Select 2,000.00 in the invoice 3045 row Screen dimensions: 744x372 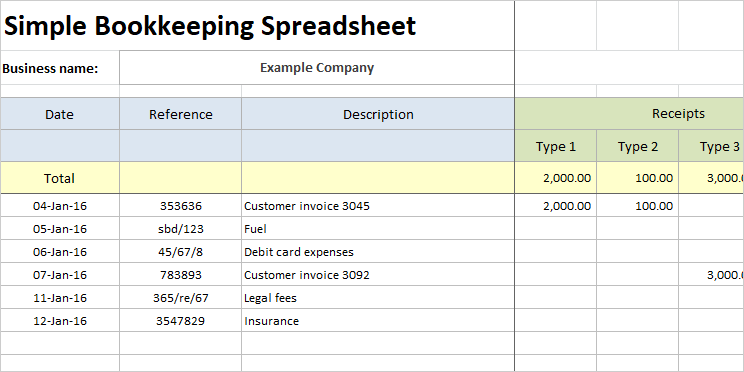coord(556,205)
